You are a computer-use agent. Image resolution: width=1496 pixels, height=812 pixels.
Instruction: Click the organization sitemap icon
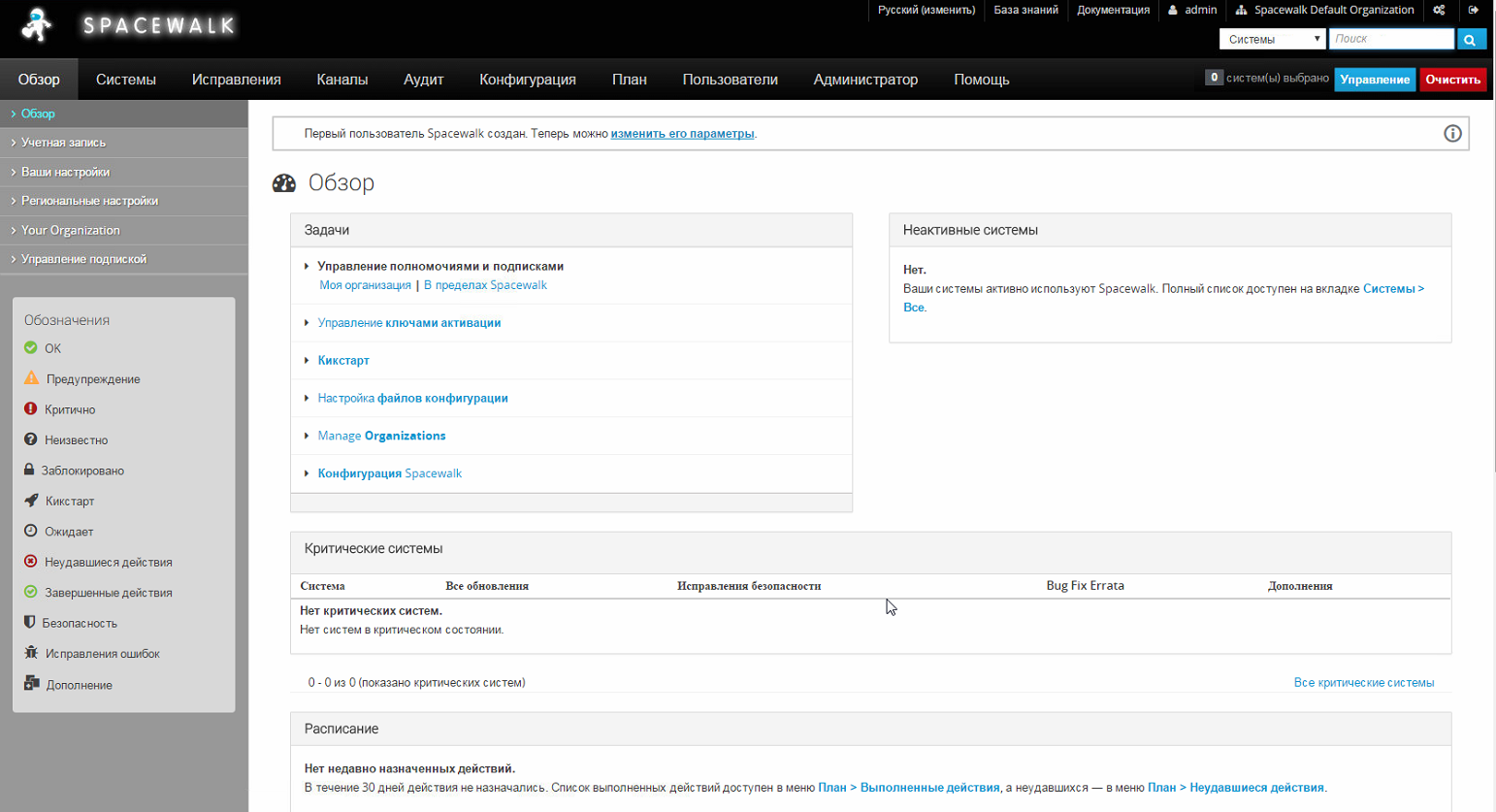pos(1241,11)
